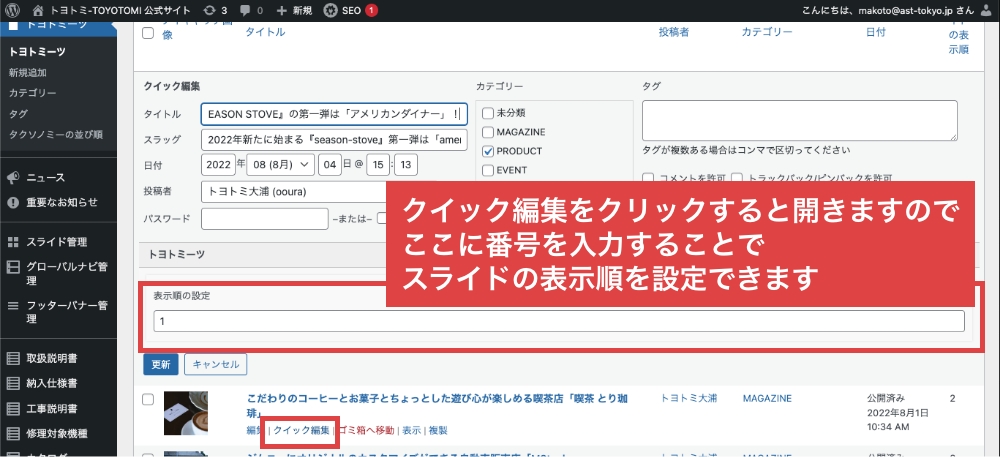This screenshot has width=1000, height=457.
Task: Sort by タイトル column header
Action: pyautogui.click(x=265, y=33)
